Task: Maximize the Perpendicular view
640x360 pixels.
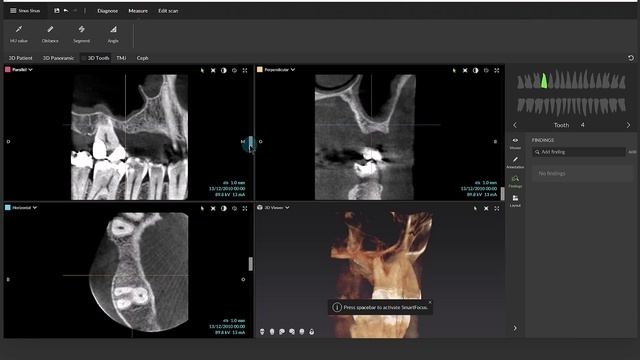Action: (x=497, y=70)
